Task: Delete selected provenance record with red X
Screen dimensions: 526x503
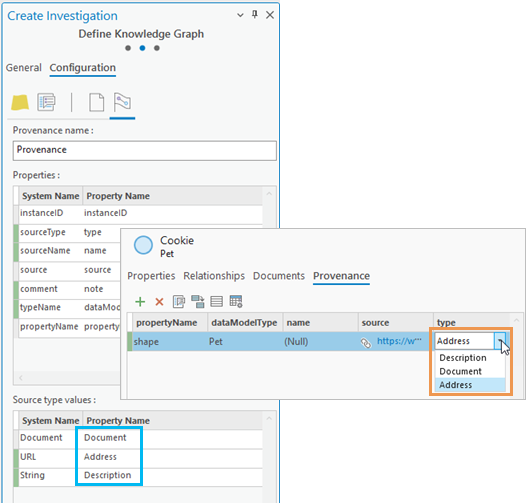Action: point(159,302)
